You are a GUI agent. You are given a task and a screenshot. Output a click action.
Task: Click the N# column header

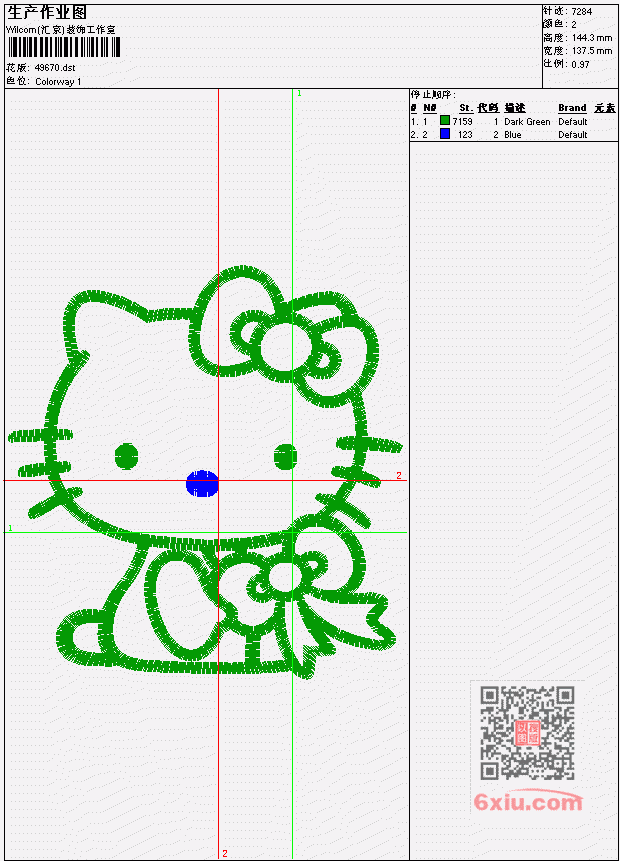[429, 108]
